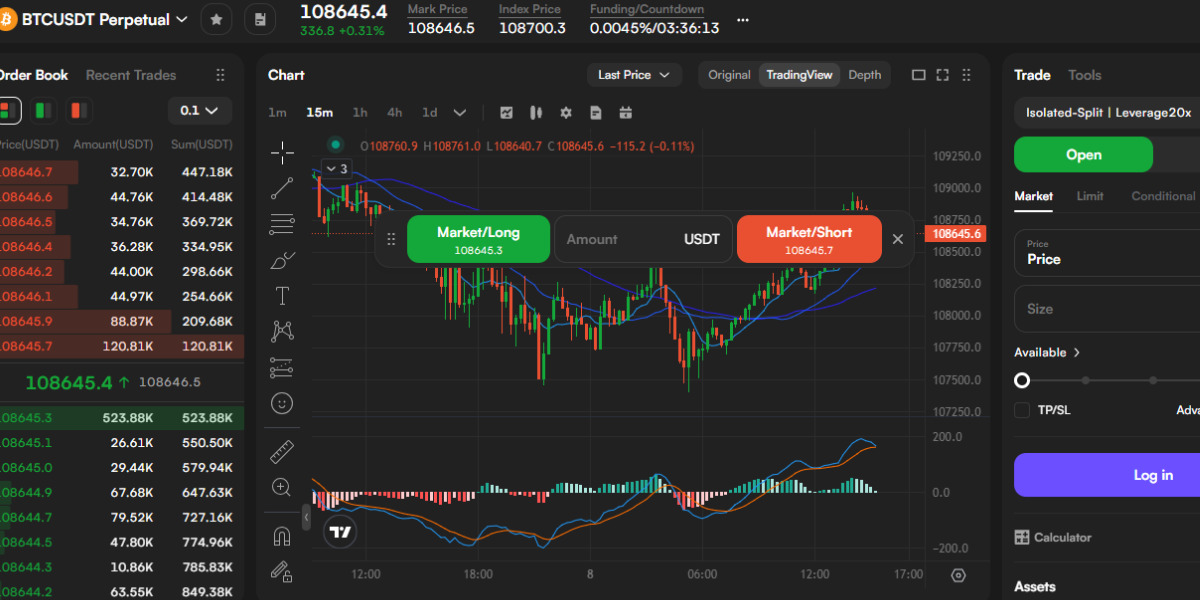Select the trend line drawing tool
Viewport: 1200px width, 600px height.
(x=282, y=188)
